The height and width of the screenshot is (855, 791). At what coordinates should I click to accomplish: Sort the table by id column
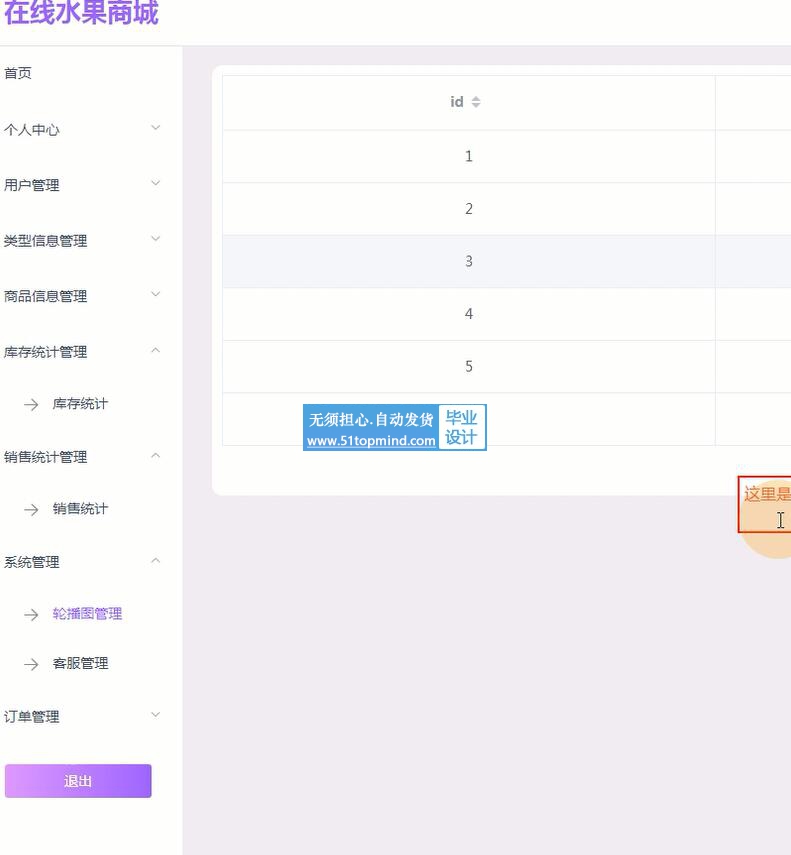[x=476, y=102]
